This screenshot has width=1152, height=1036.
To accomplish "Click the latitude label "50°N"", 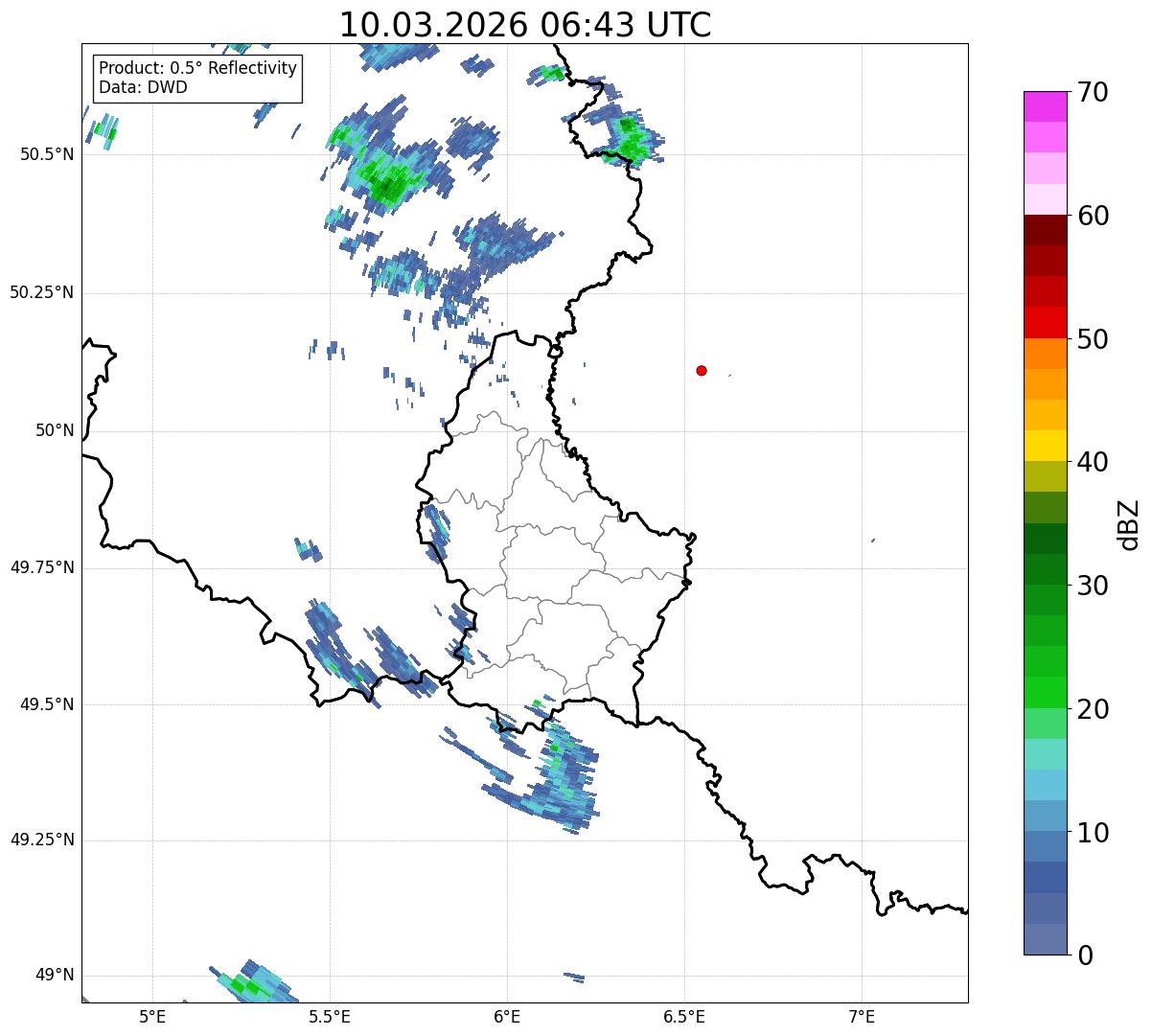I will tap(55, 430).
